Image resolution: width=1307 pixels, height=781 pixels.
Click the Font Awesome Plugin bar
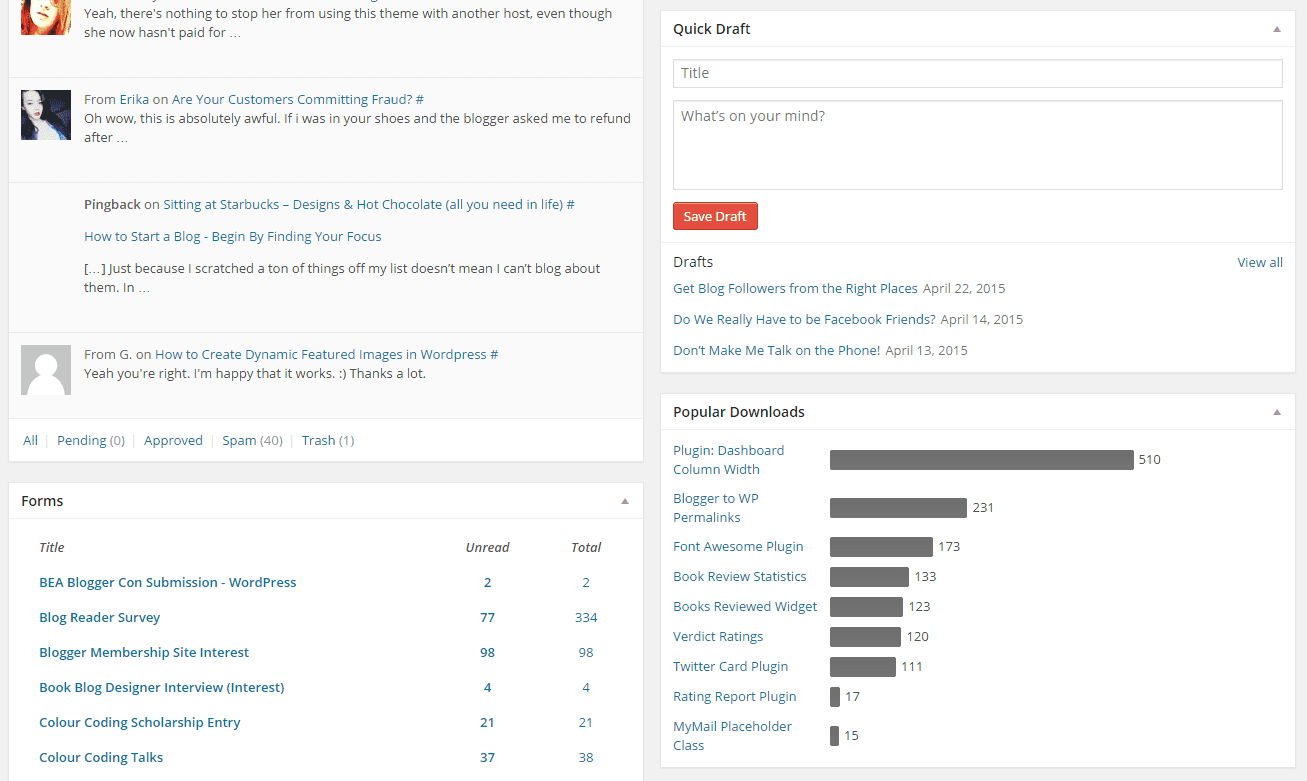(881, 547)
